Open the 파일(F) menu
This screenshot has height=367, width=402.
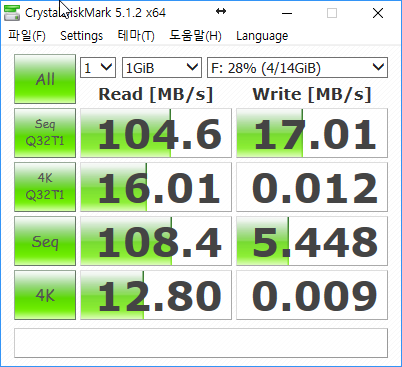[27, 36]
